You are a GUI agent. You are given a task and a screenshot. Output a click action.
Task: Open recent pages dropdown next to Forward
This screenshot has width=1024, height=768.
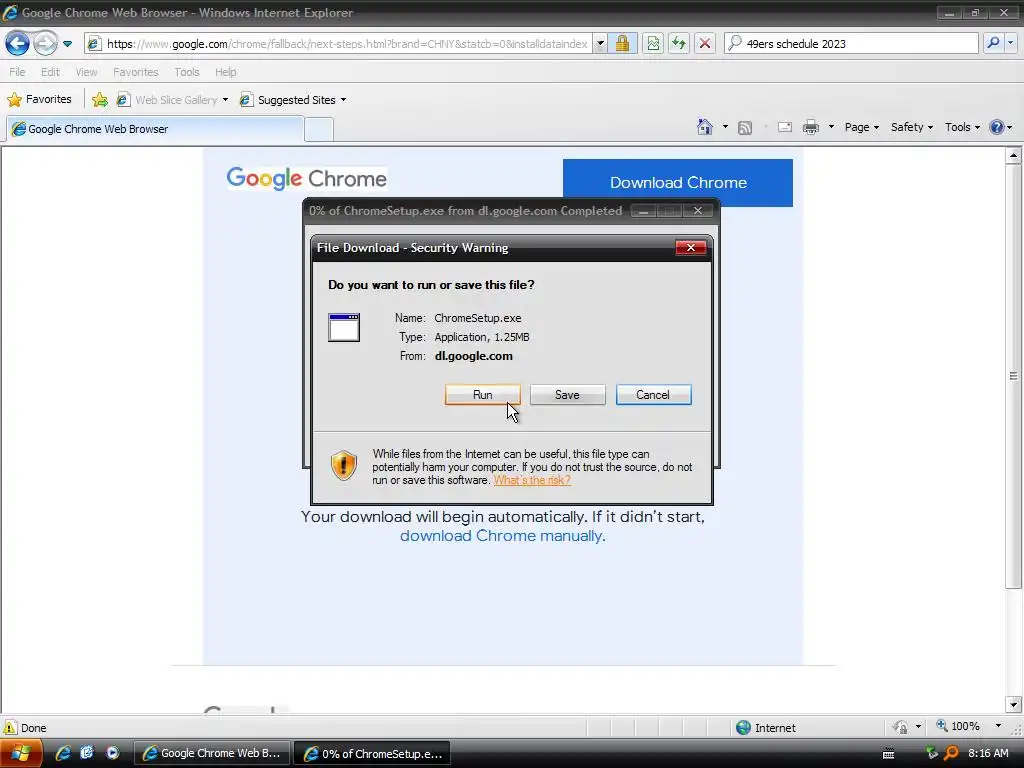pos(67,44)
